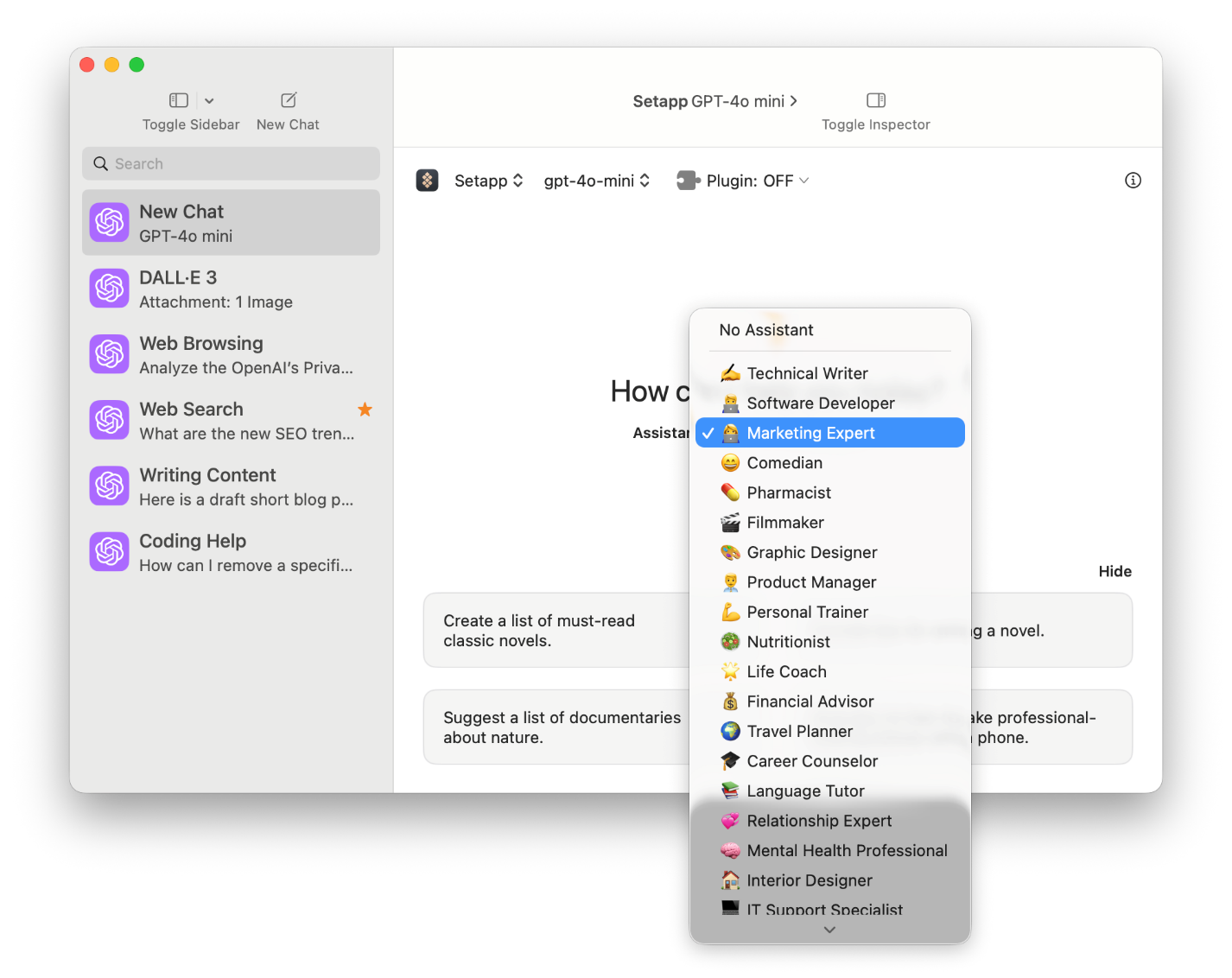Start a New Chat with the compose icon
1232x978 pixels.
289,100
